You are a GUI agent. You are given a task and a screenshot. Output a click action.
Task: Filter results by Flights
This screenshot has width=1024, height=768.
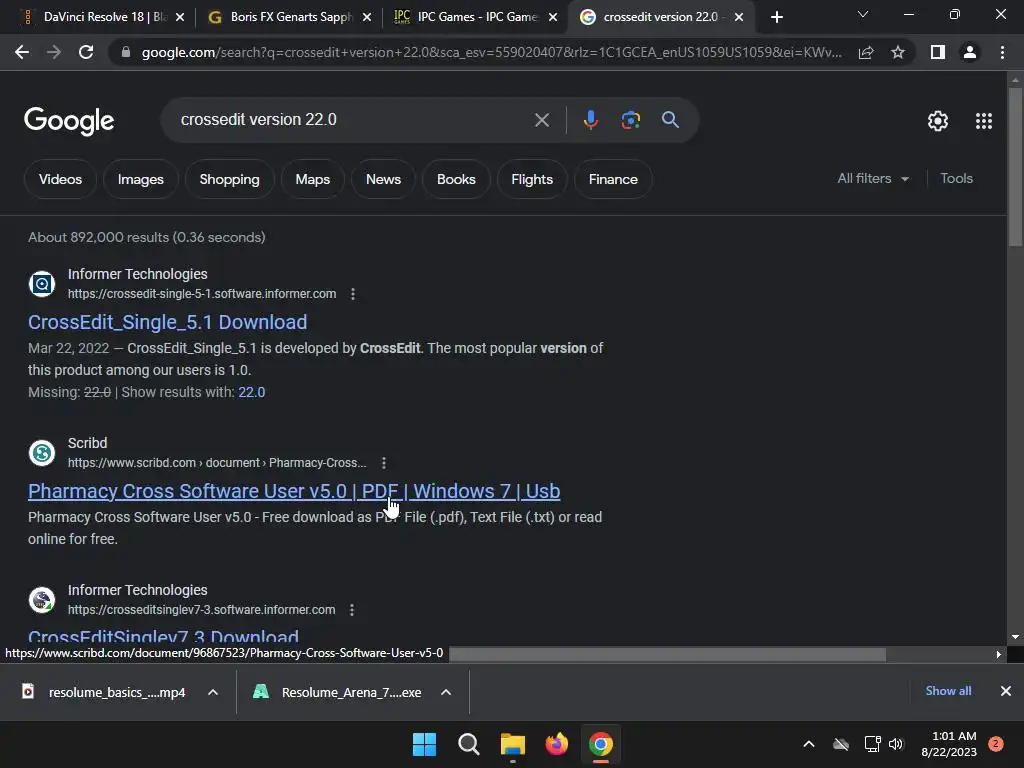[x=532, y=179]
